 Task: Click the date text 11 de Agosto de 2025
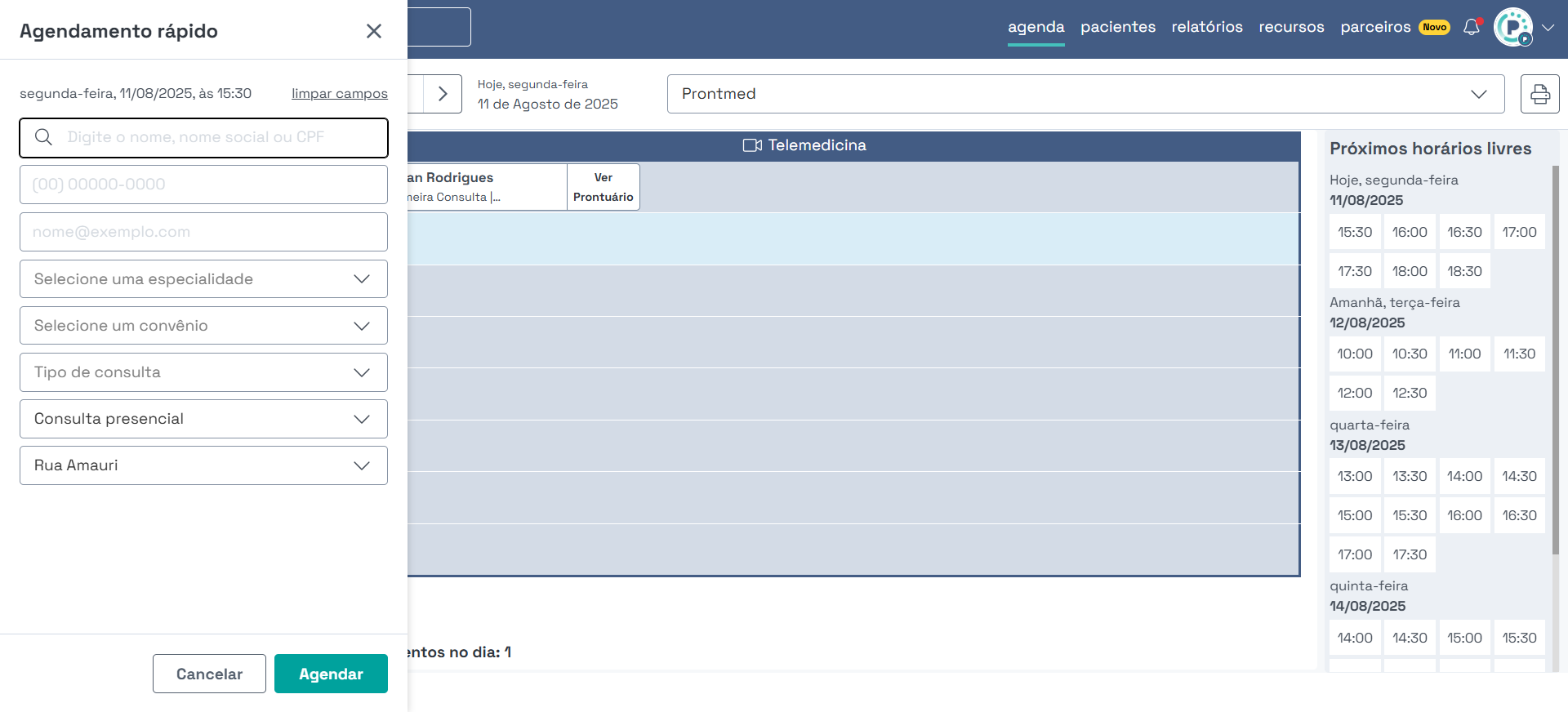[x=547, y=104]
